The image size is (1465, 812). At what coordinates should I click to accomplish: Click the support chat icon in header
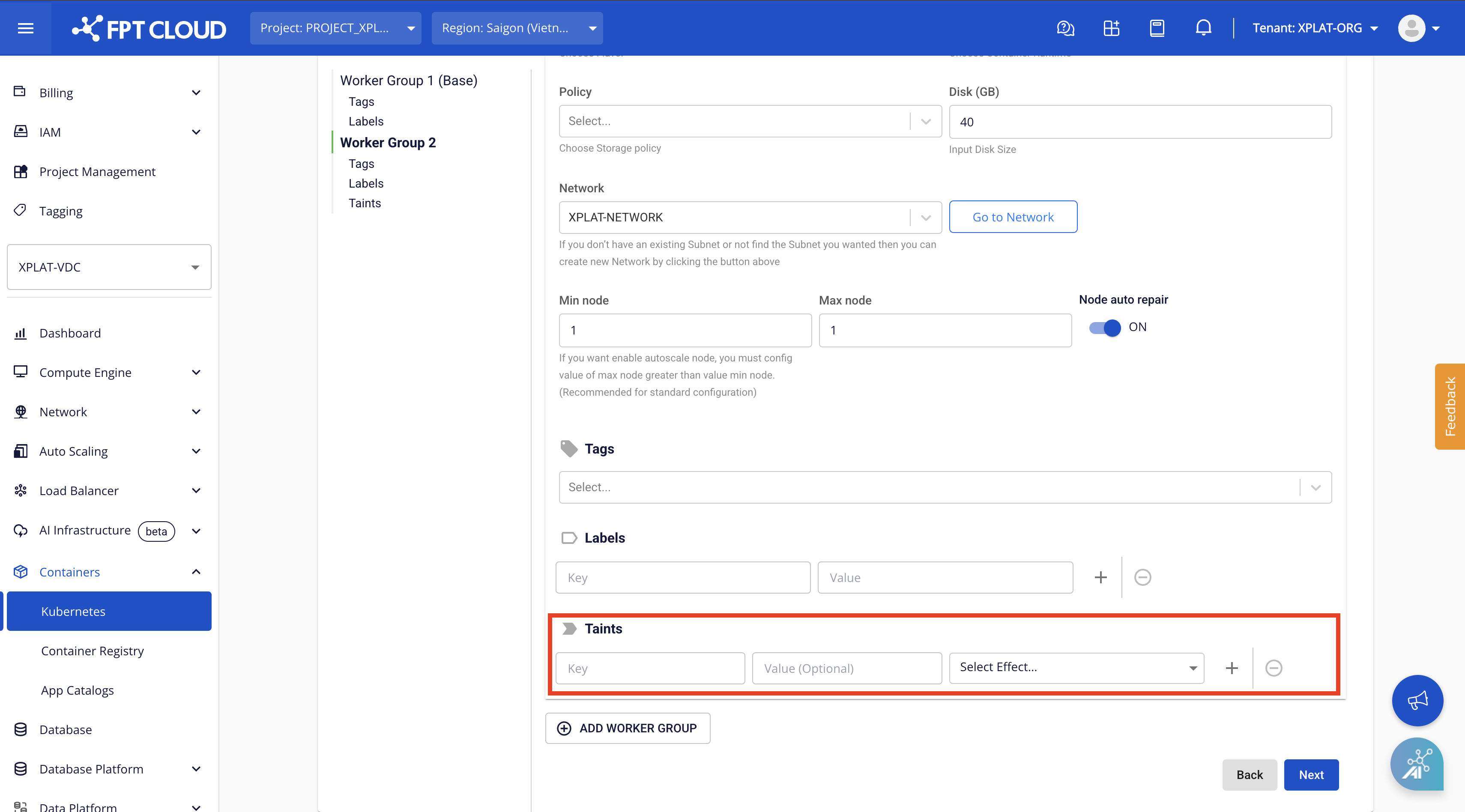[x=1065, y=28]
